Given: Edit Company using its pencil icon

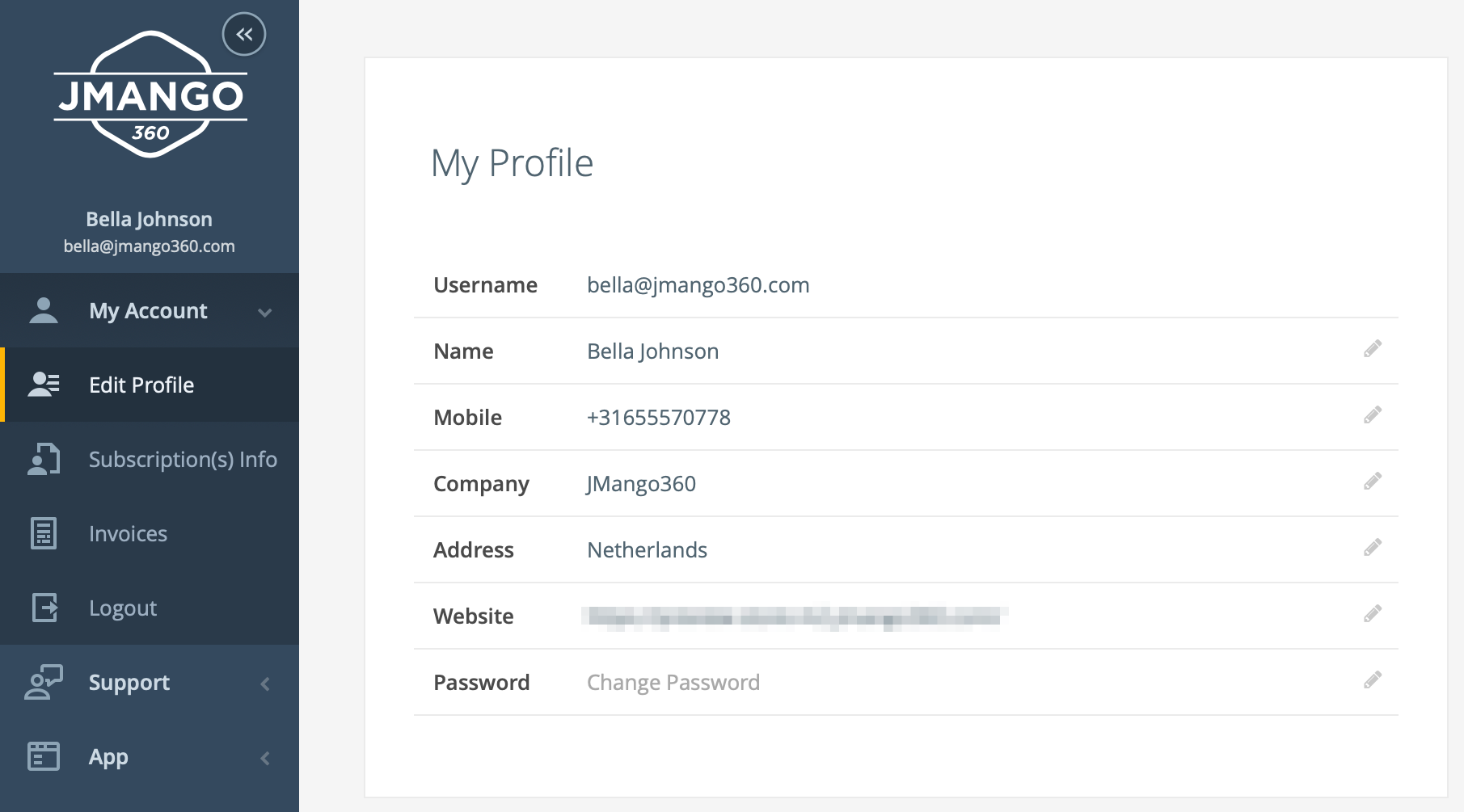Looking at the screenshot, I should [x=1373, y=482].
